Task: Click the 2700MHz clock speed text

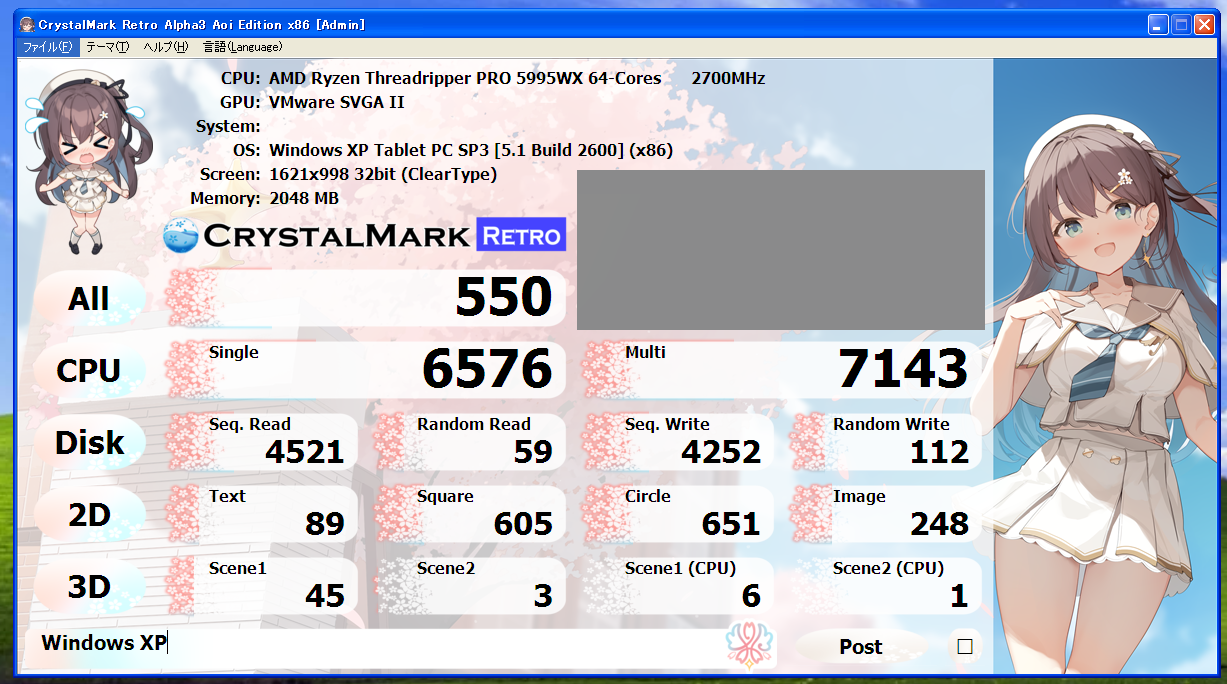Action: [728, 78]
